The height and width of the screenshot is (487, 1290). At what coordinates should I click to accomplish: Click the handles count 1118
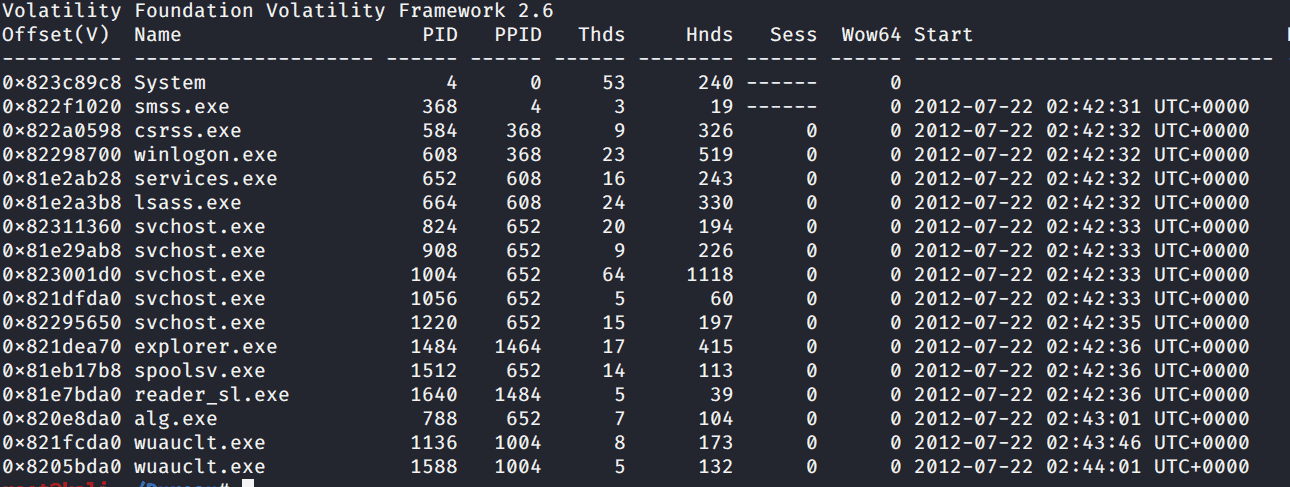coord(709,275)
